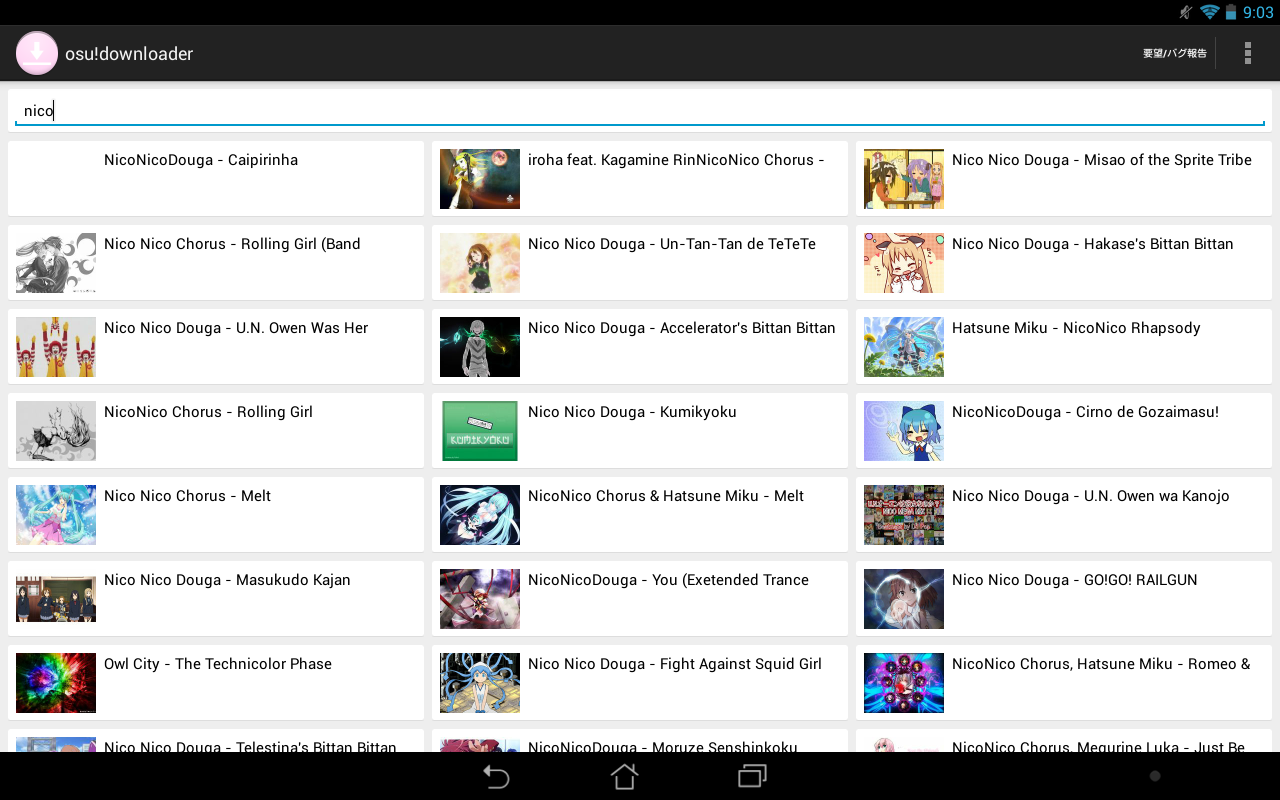Viewport: 1280px width, 800px height.
Task: Select Nico Nico Douga - Misao of the Sprite Tribe
Action: click(1102, 160)
